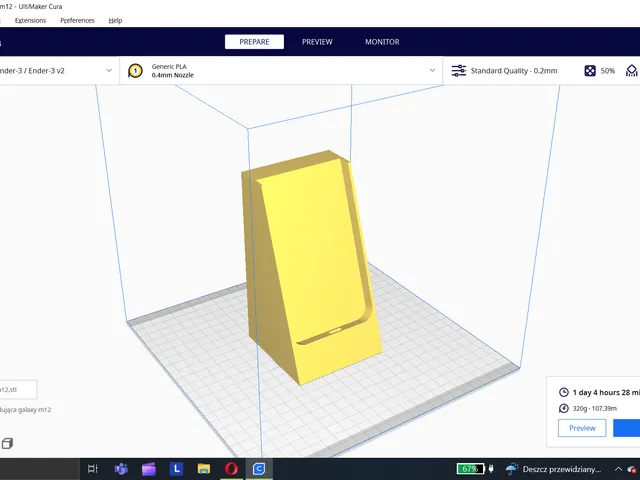
Task: Open Microsoft Teams from the taskbar
Action: pos(121,469)
